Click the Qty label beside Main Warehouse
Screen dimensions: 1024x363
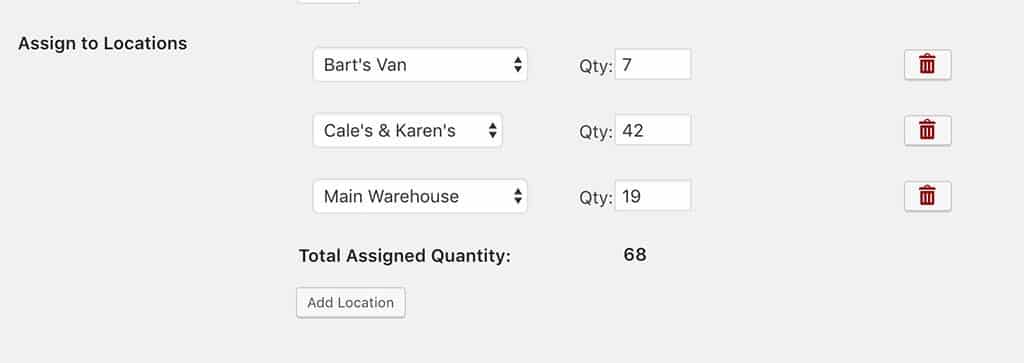[x=596, y=197]
